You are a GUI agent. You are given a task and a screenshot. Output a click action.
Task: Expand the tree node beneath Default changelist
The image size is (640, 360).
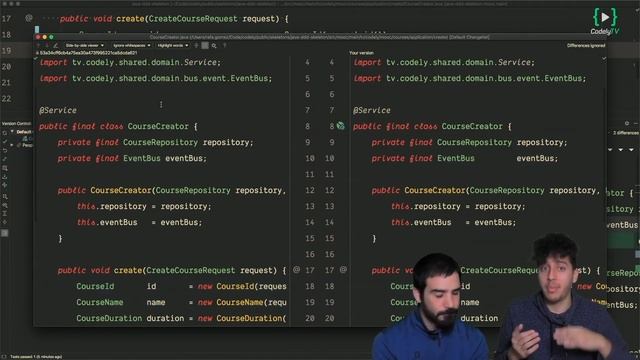click(12, 145)
